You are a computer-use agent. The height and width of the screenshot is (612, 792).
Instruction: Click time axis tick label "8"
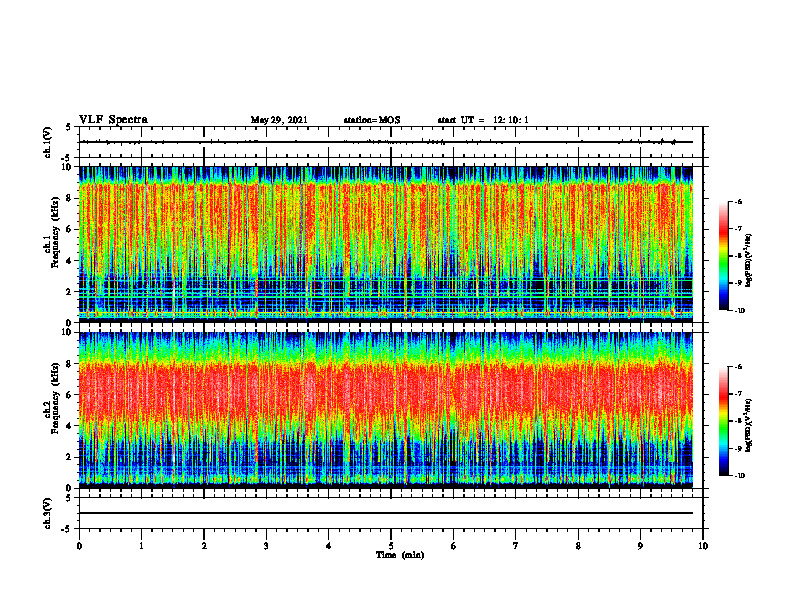click(x=578, y=546)
